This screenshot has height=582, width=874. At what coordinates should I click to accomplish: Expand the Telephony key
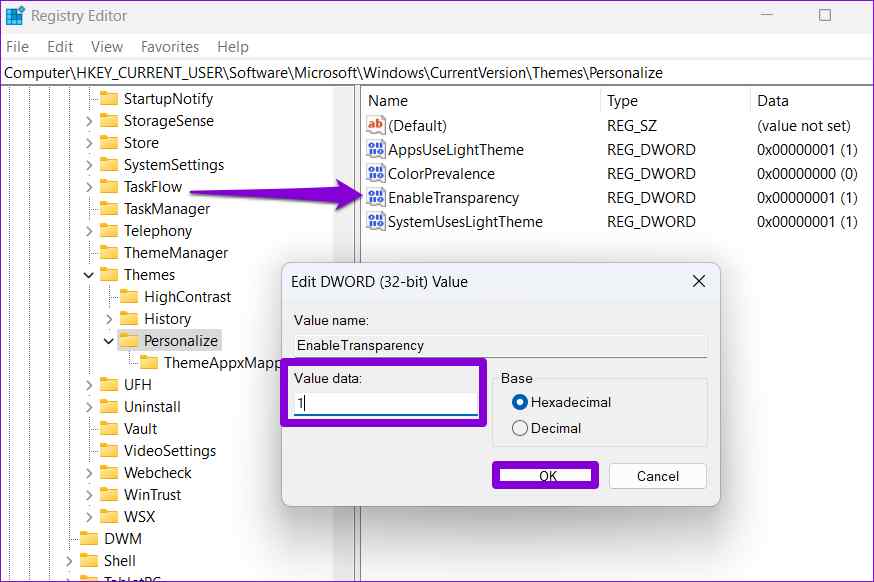pos(89,231)
